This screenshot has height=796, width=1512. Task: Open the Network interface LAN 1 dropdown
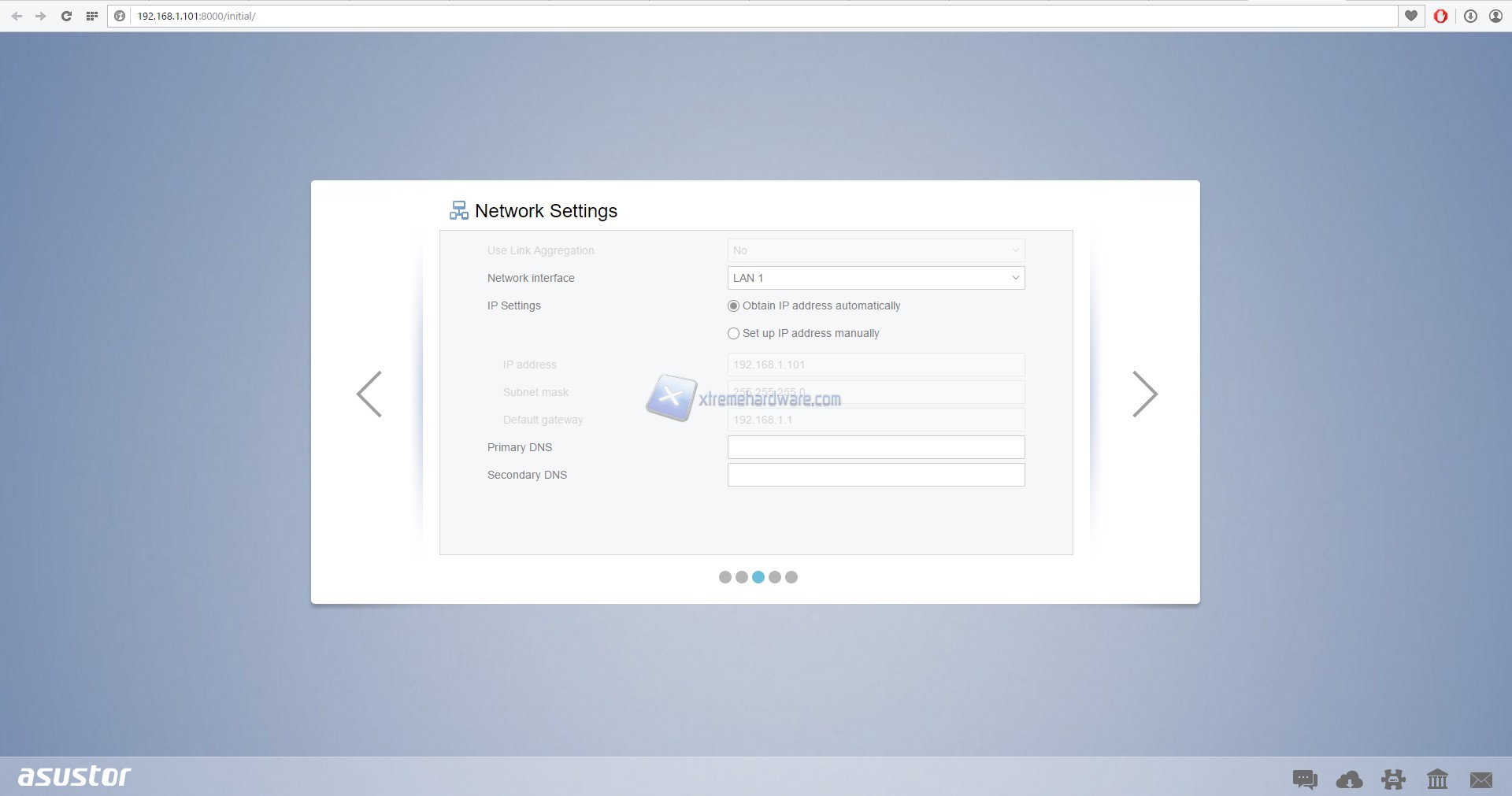[x=876, y=278]
